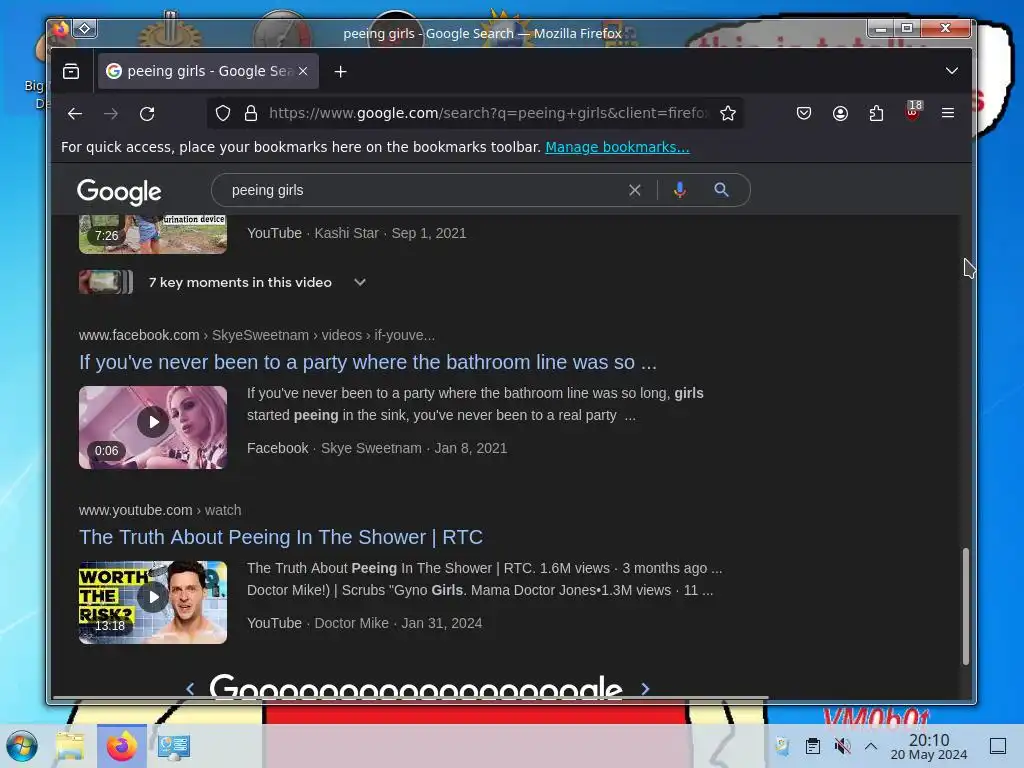Click 'Doctor Mike' source text

click(x=351, y=623)
